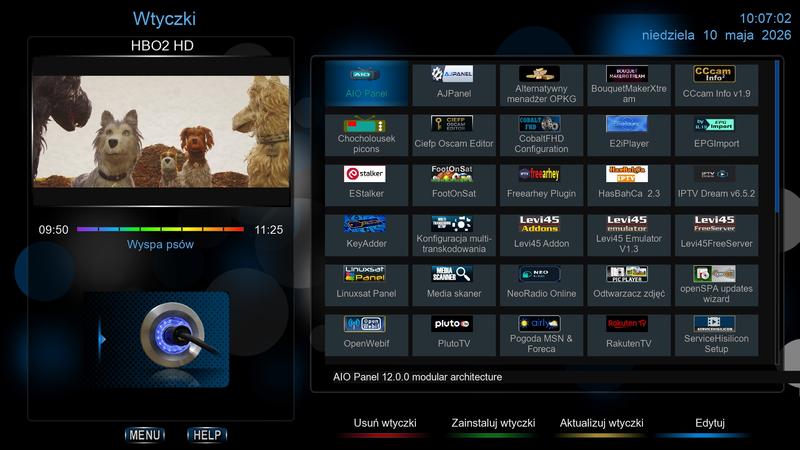Screen dimensions: 800x450
Task: Open CCcam Info v1.9
Action: click(x=716, y=85)
